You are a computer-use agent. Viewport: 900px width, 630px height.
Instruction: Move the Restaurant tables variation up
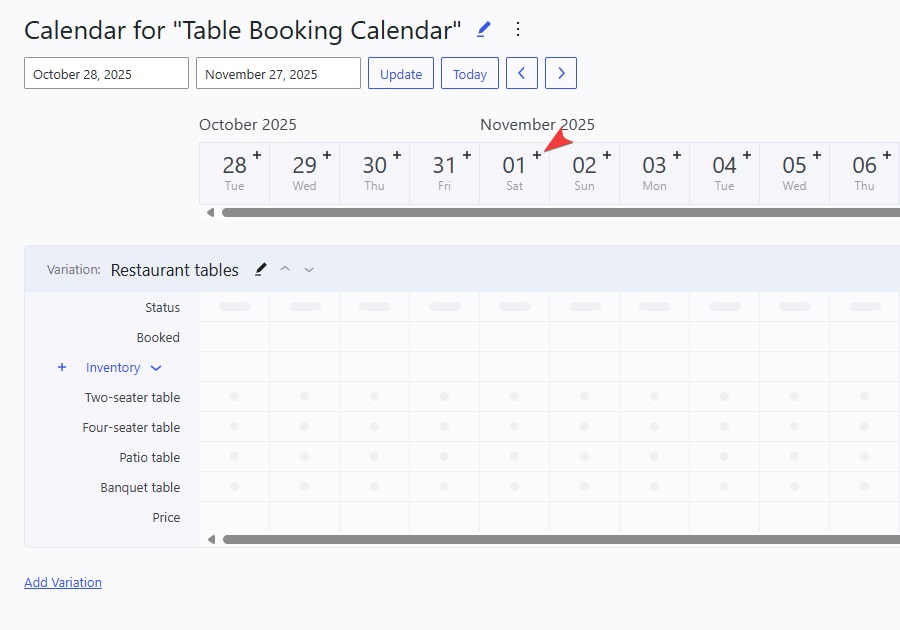pos(285,268)
